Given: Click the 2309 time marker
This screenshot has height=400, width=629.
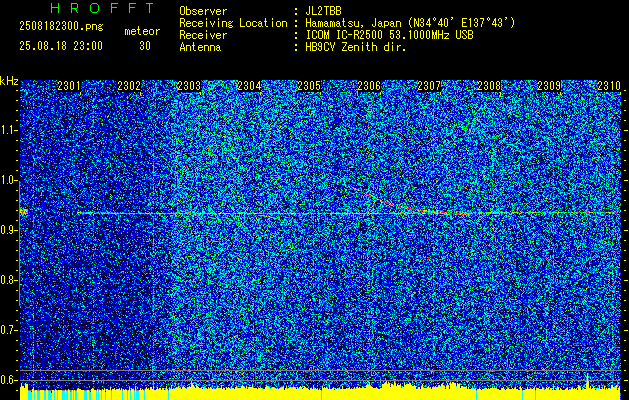Looking at the screenshot, I should (549, 86).
